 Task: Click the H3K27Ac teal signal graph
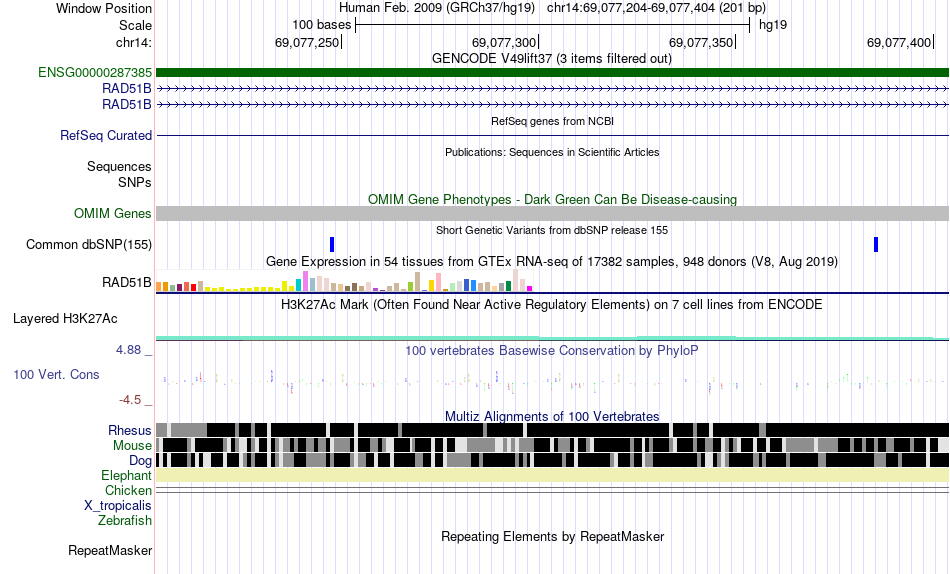point(553,338)
